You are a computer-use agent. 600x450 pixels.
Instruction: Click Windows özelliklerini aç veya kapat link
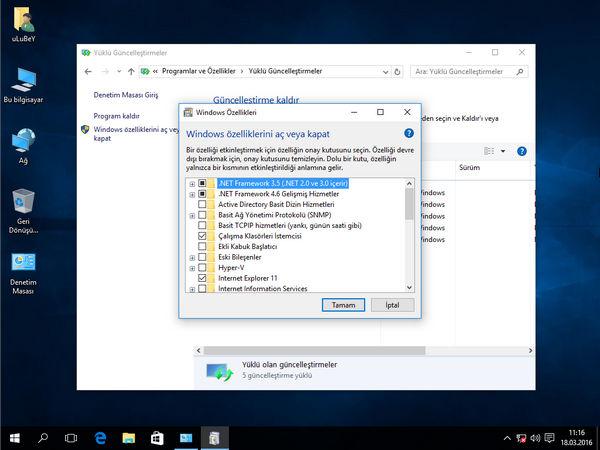(x=136, y=134)
